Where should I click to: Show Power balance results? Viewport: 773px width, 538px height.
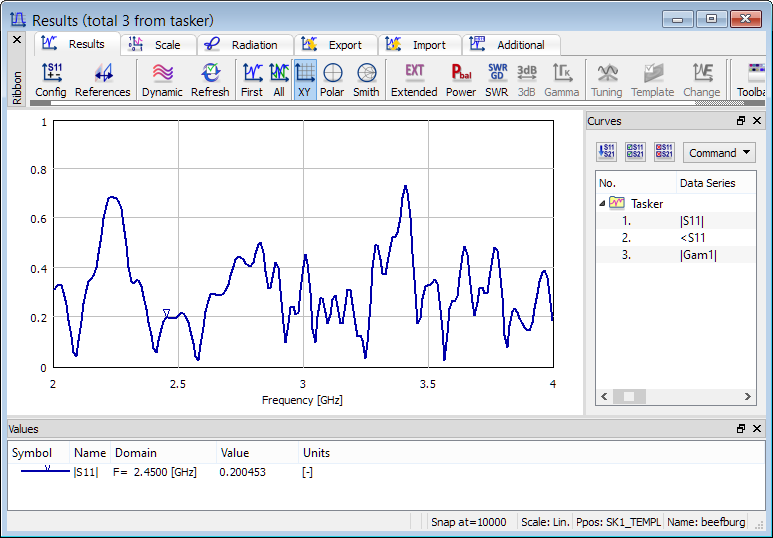pos(461,79)
